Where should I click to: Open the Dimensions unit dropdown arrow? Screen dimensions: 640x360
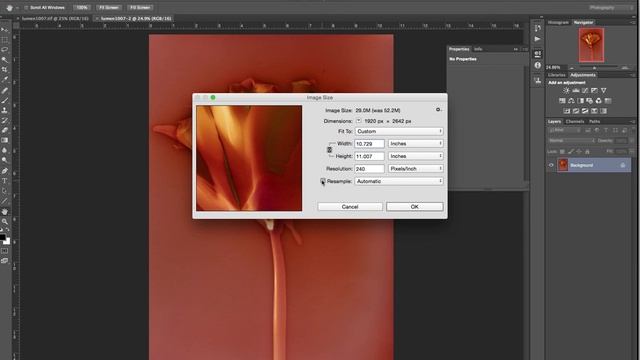[x=358, y=121]
